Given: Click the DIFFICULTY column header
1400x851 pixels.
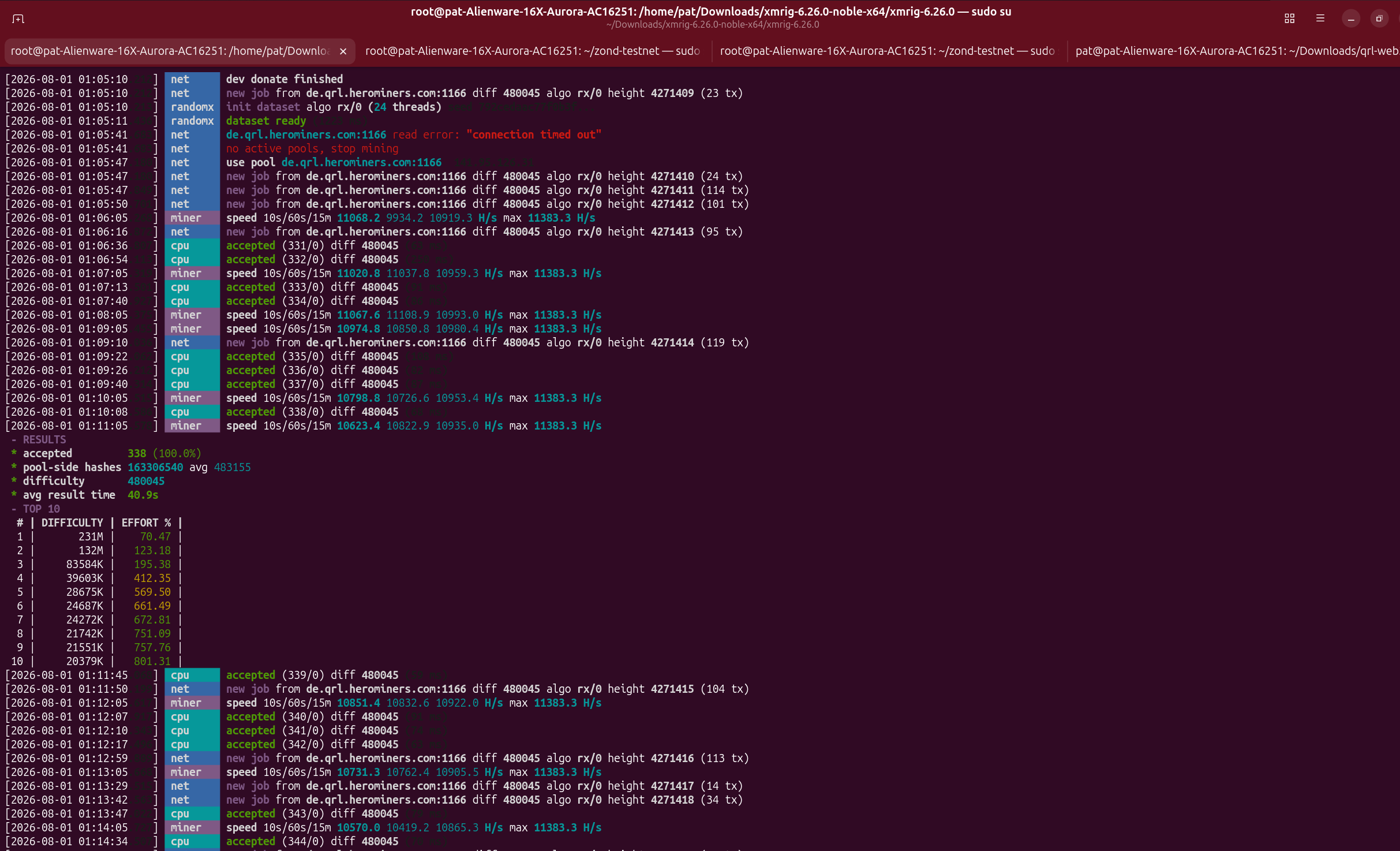Looking at the screenshot, I should 72,522.
